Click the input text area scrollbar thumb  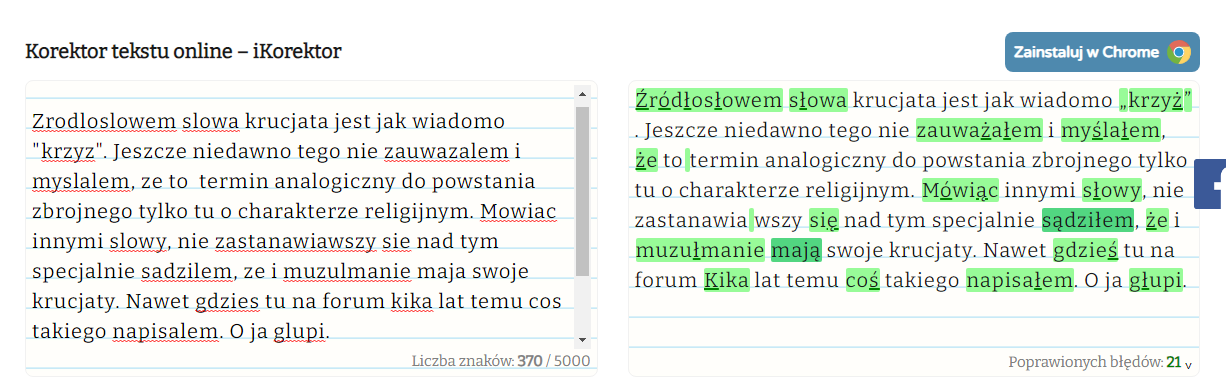582,192
